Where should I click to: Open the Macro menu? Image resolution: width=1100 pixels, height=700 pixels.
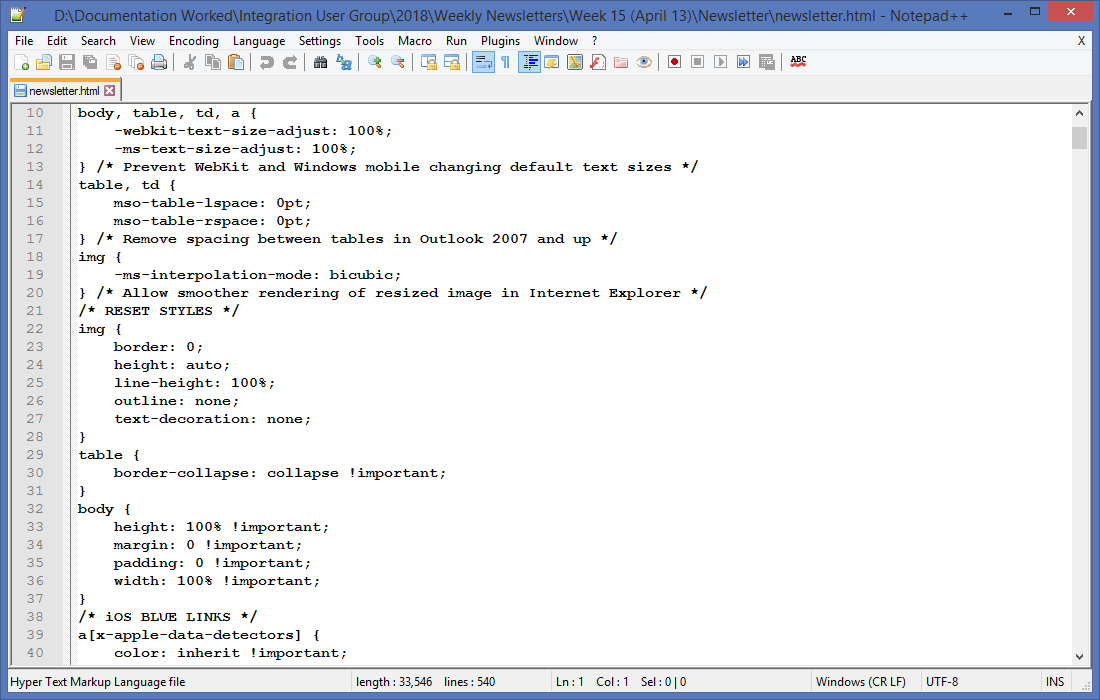(414, 41)
